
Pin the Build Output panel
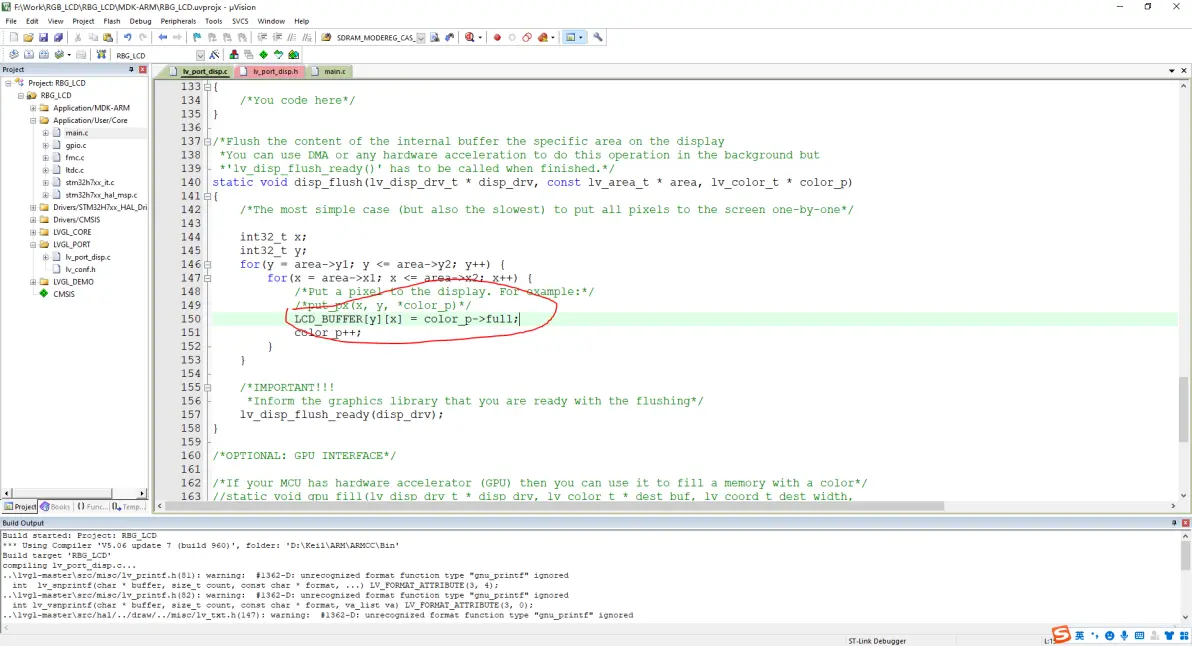[1174, 523]
